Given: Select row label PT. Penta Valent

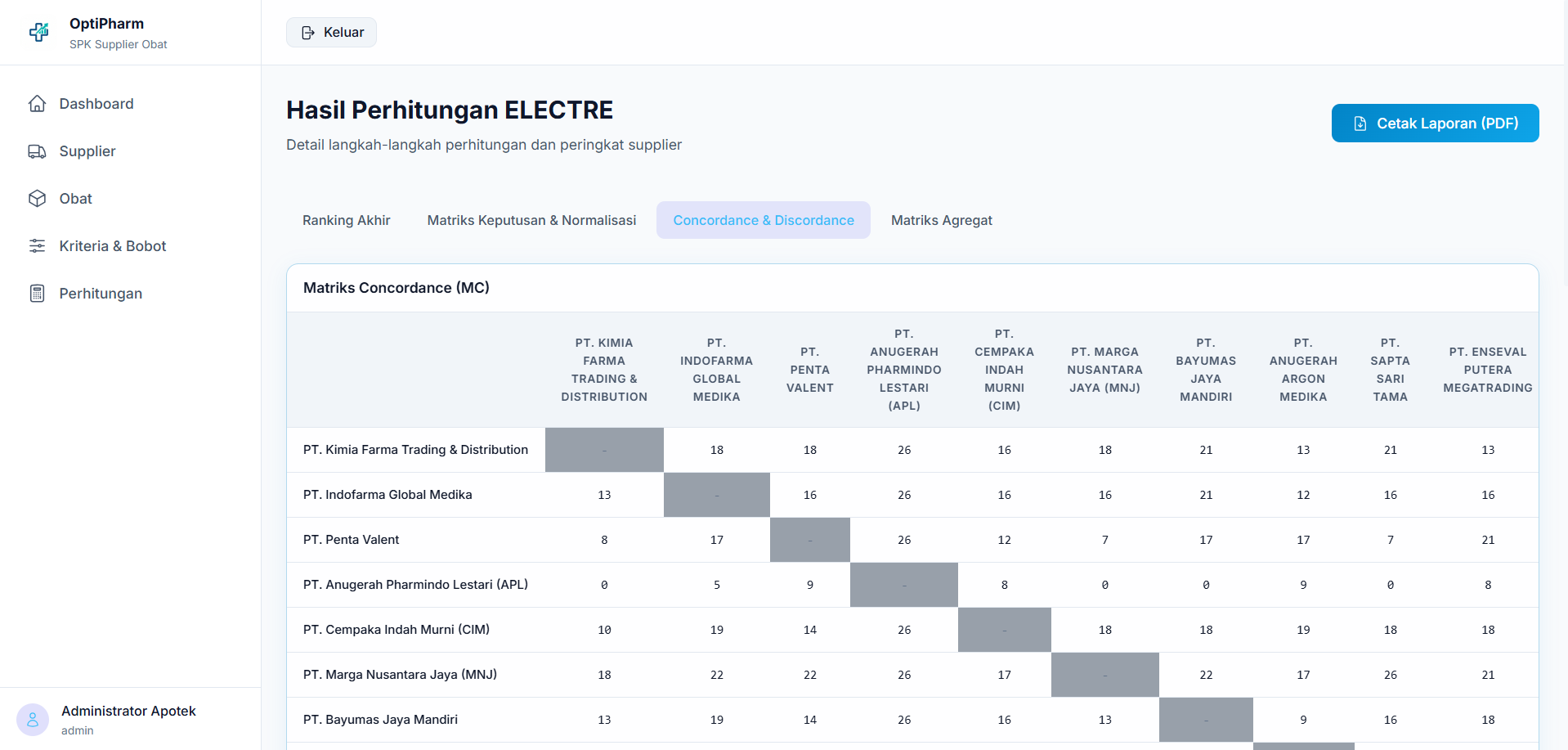Looking at the screenshot, I should click(352, 540).
